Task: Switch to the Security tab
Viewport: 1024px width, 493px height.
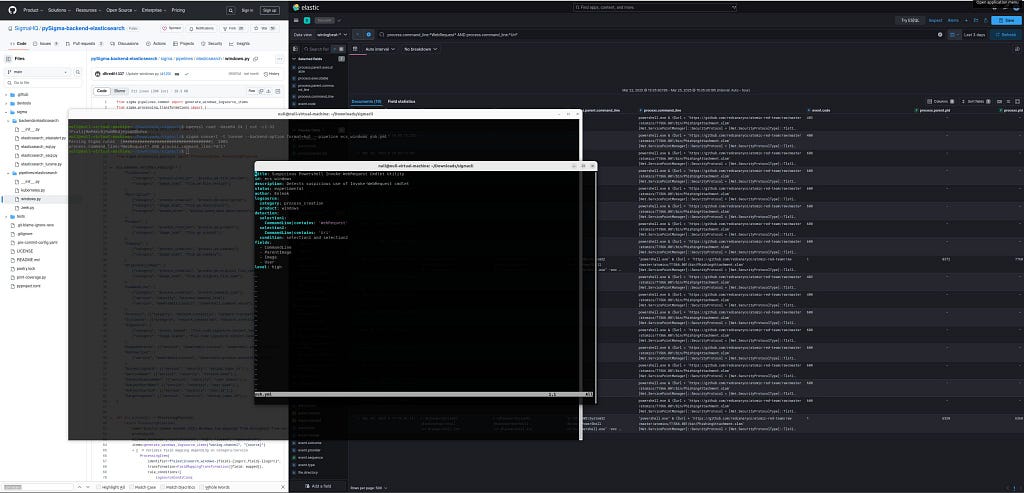Action: pyautogui.click(x=212, y=43)
